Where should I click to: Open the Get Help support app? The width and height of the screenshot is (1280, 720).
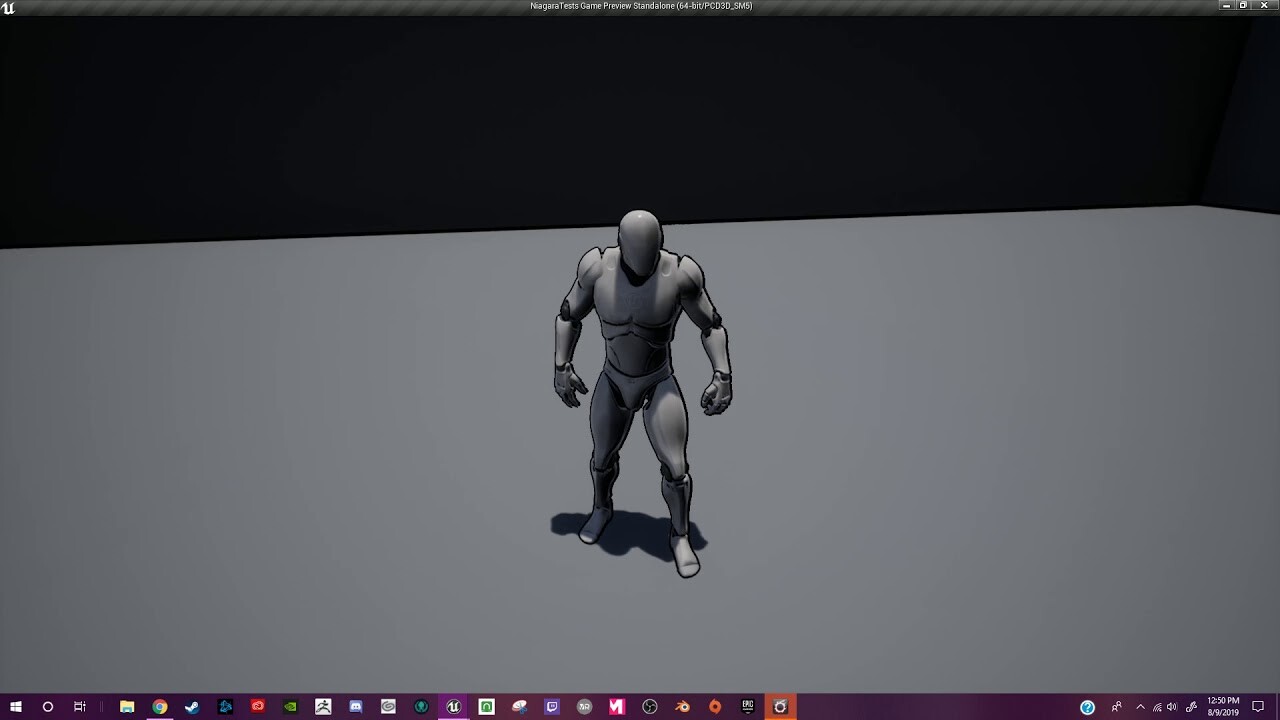tap(1086, 706)
